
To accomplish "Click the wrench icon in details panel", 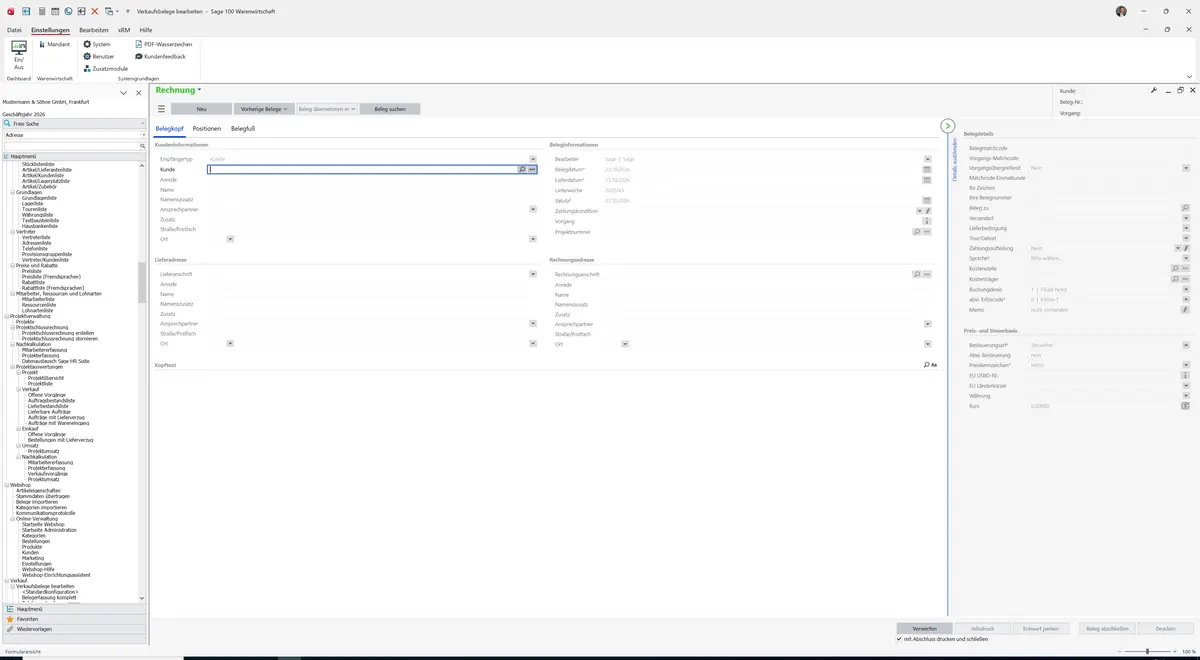I will [1154, 91].
